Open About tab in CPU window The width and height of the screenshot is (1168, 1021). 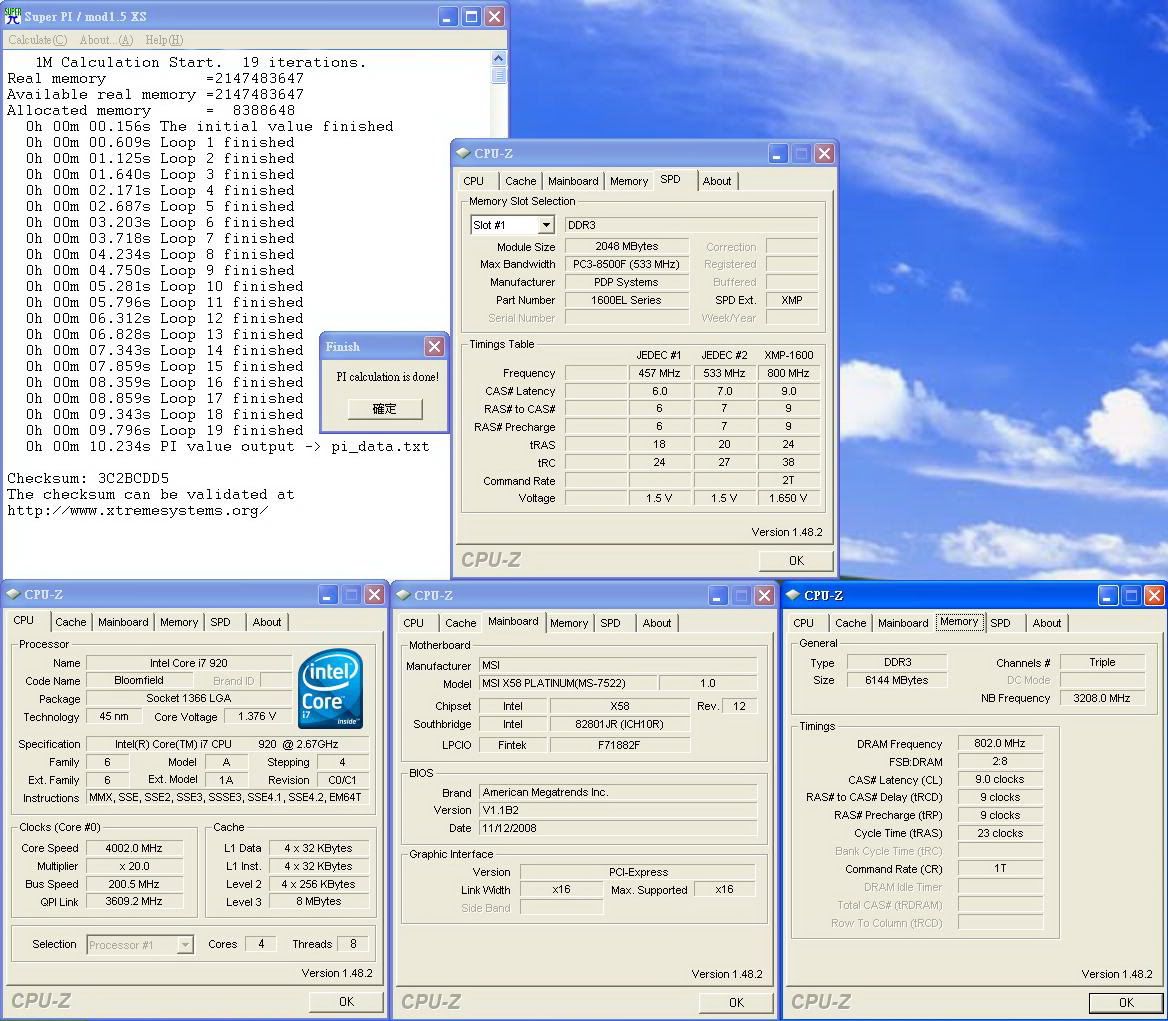(267, 622)
